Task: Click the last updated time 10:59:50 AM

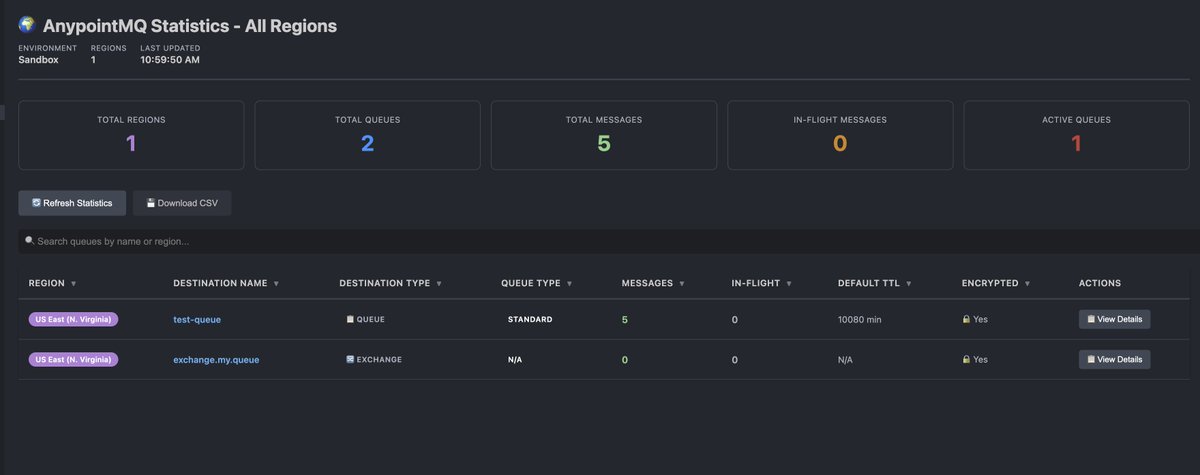Action: (170, 60)
